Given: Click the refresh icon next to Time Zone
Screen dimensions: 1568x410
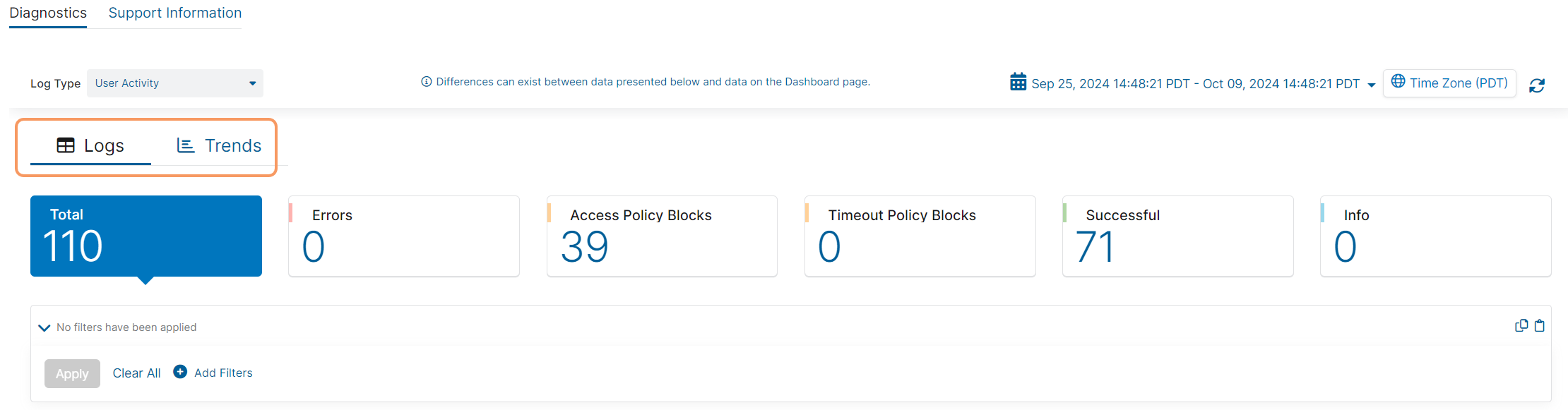Looking at the screenshot, I should click(1536, 85).
